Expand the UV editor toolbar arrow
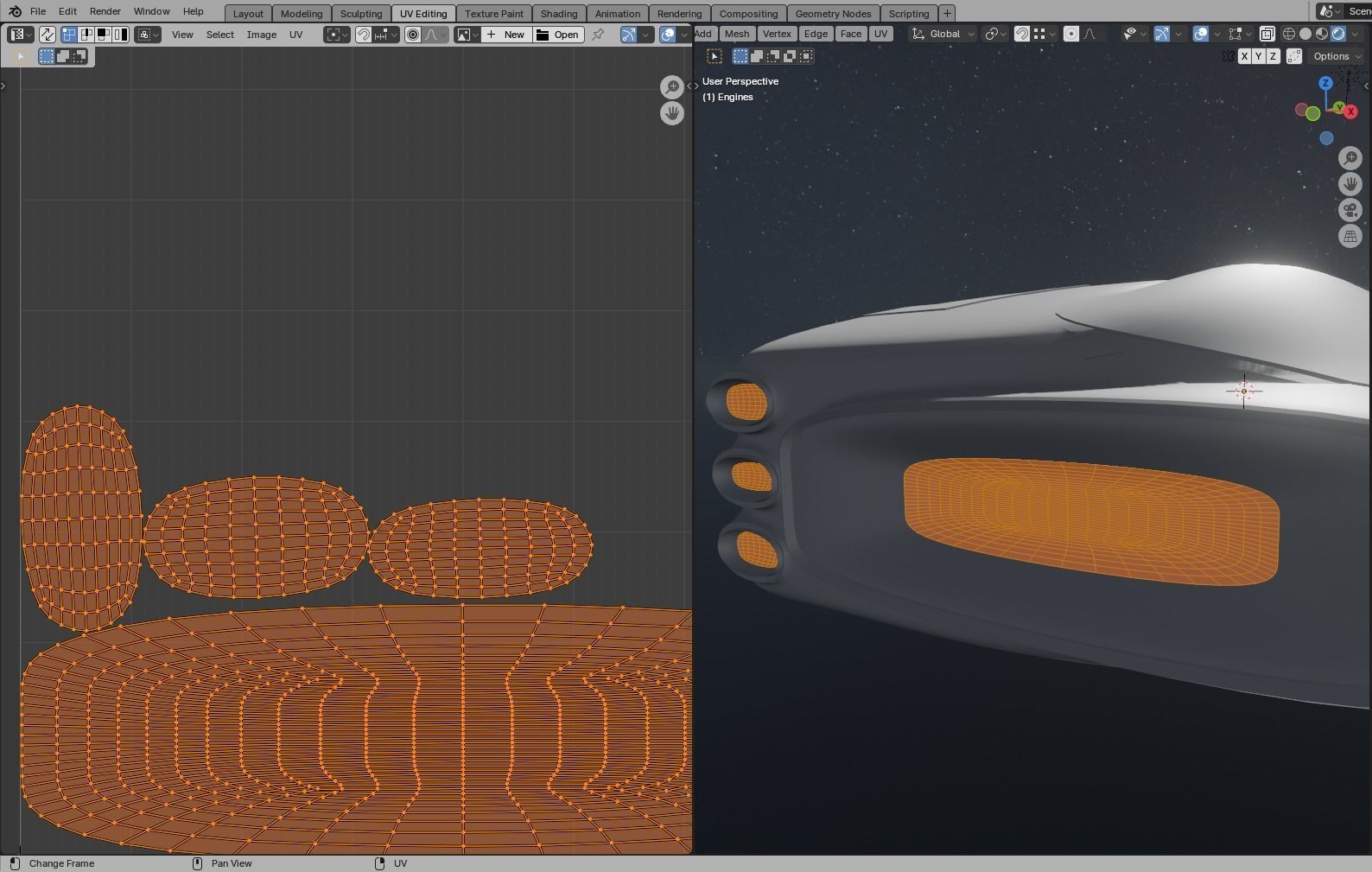1372x872 pixels. 3,86
